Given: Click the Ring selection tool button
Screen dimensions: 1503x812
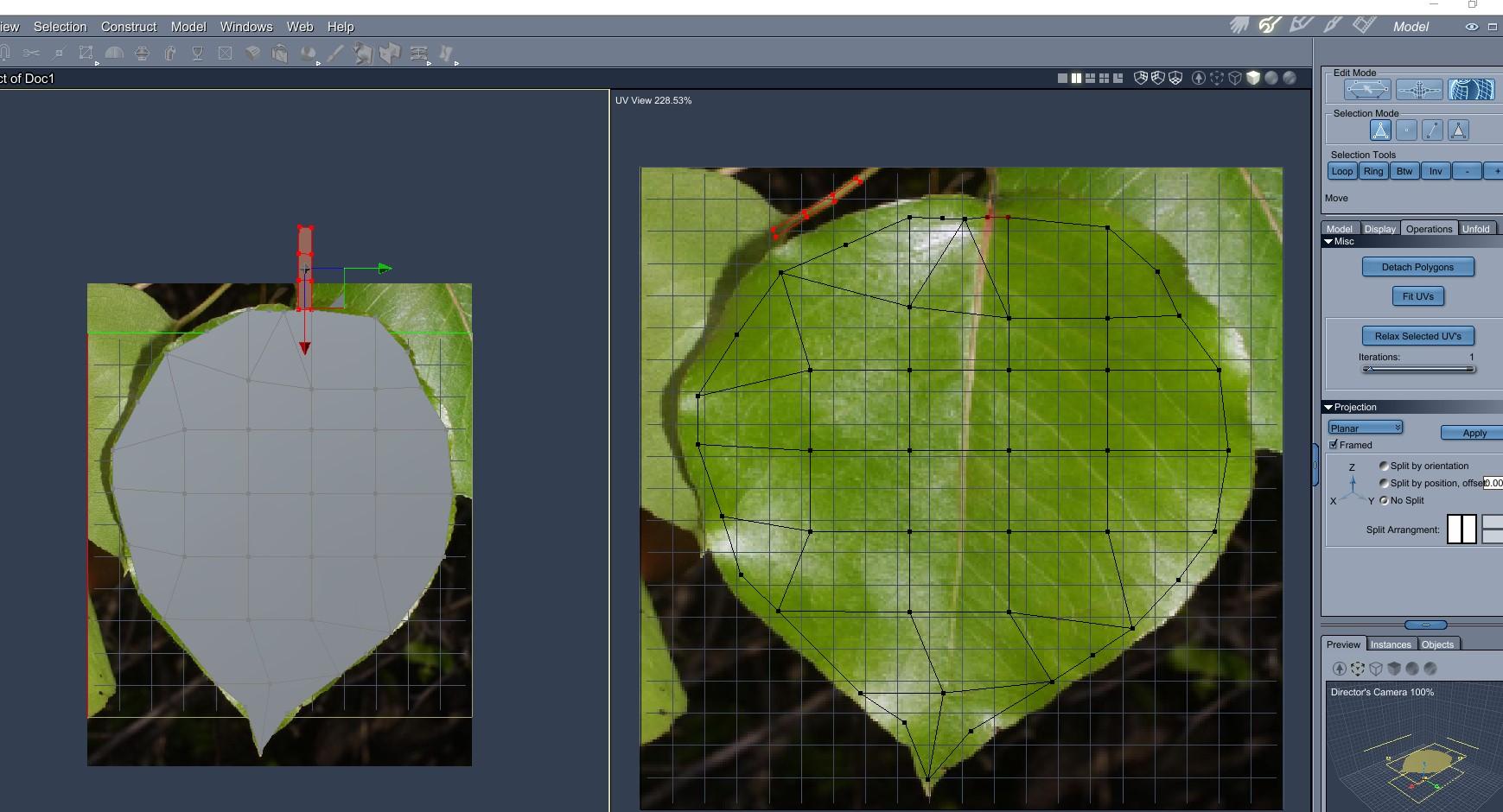Looking at the screenshot, I should pos(1373,171).
